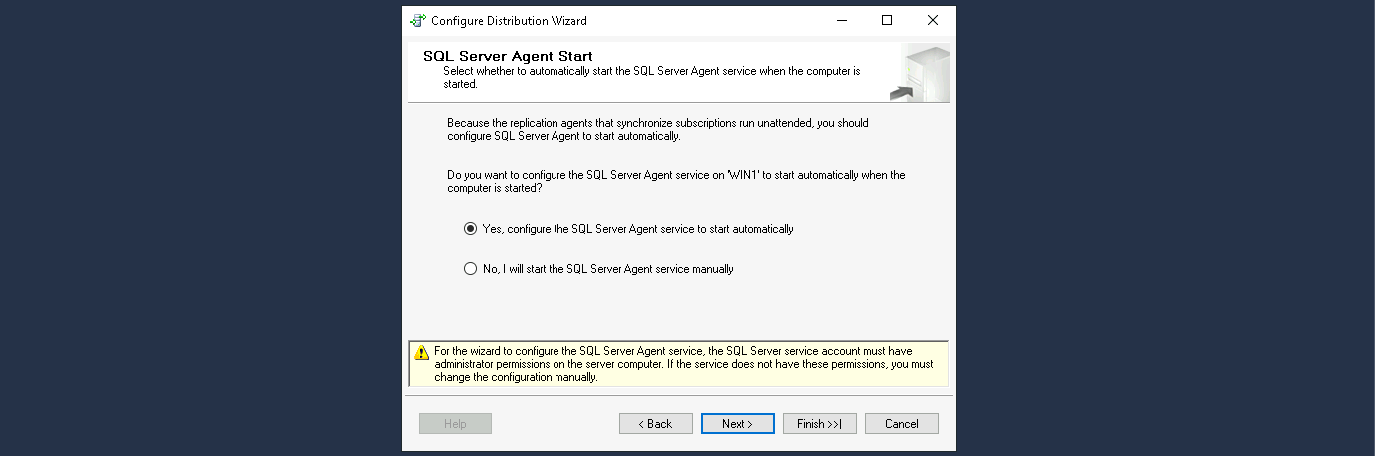Go to the previous page with Back
The width and height of the screenshot is (1375, 456).
click(x=655, y=424)
